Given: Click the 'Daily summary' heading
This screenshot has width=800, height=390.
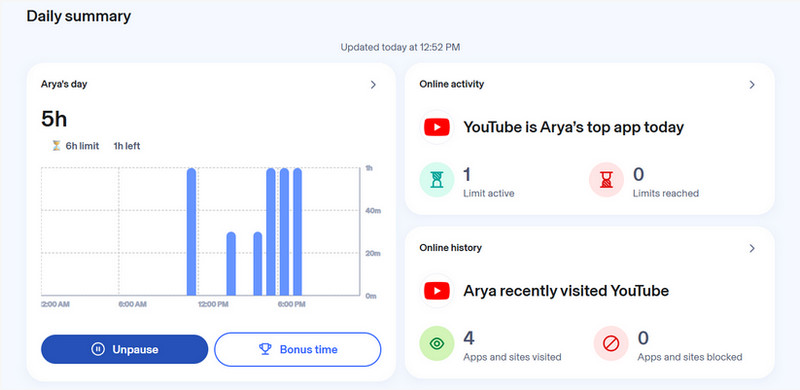Looking at the screenshot, I should tap(79, 16).
